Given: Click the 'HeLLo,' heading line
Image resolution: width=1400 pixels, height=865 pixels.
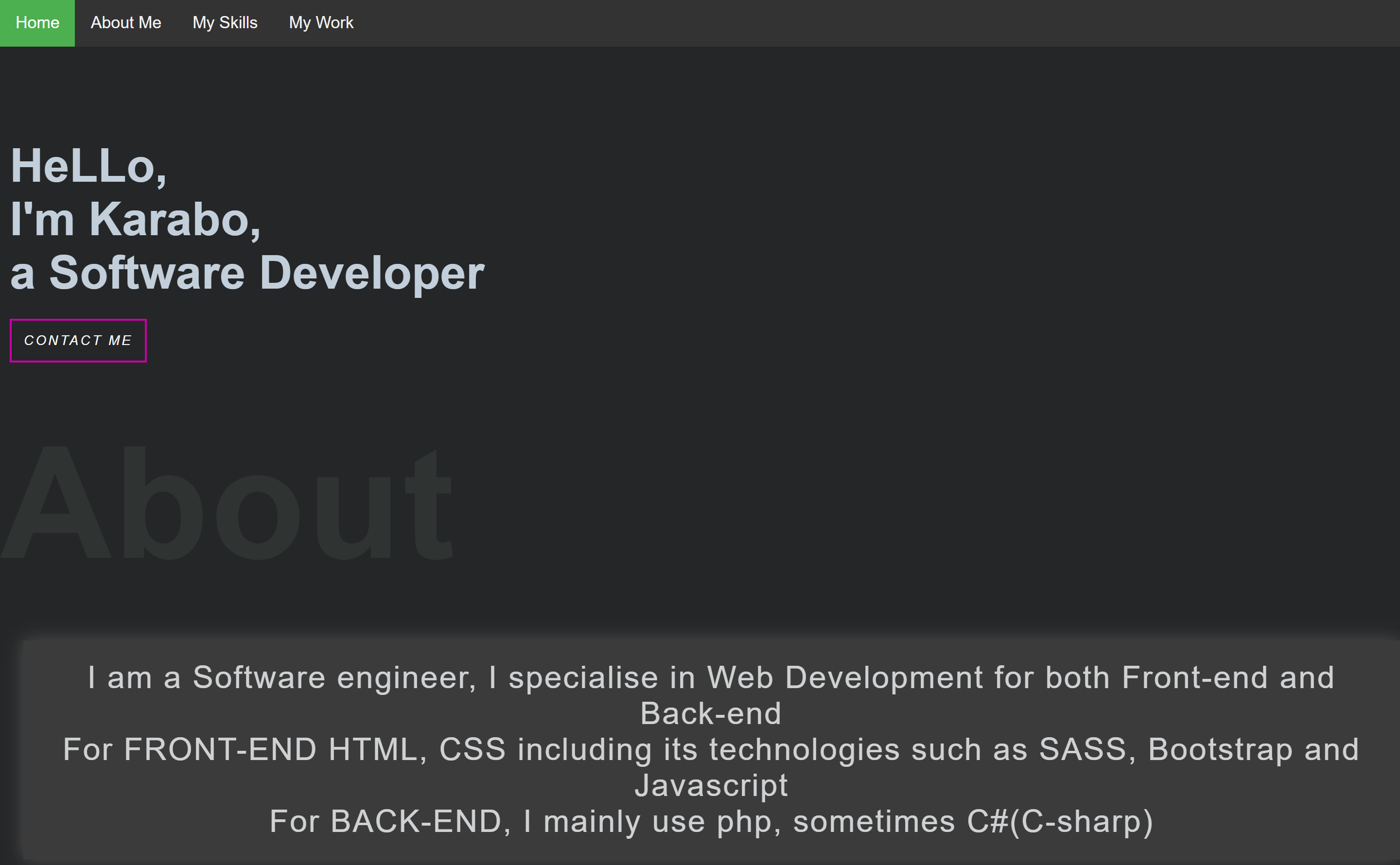Looking at the screenshot, I should click(x=88, y=167).
